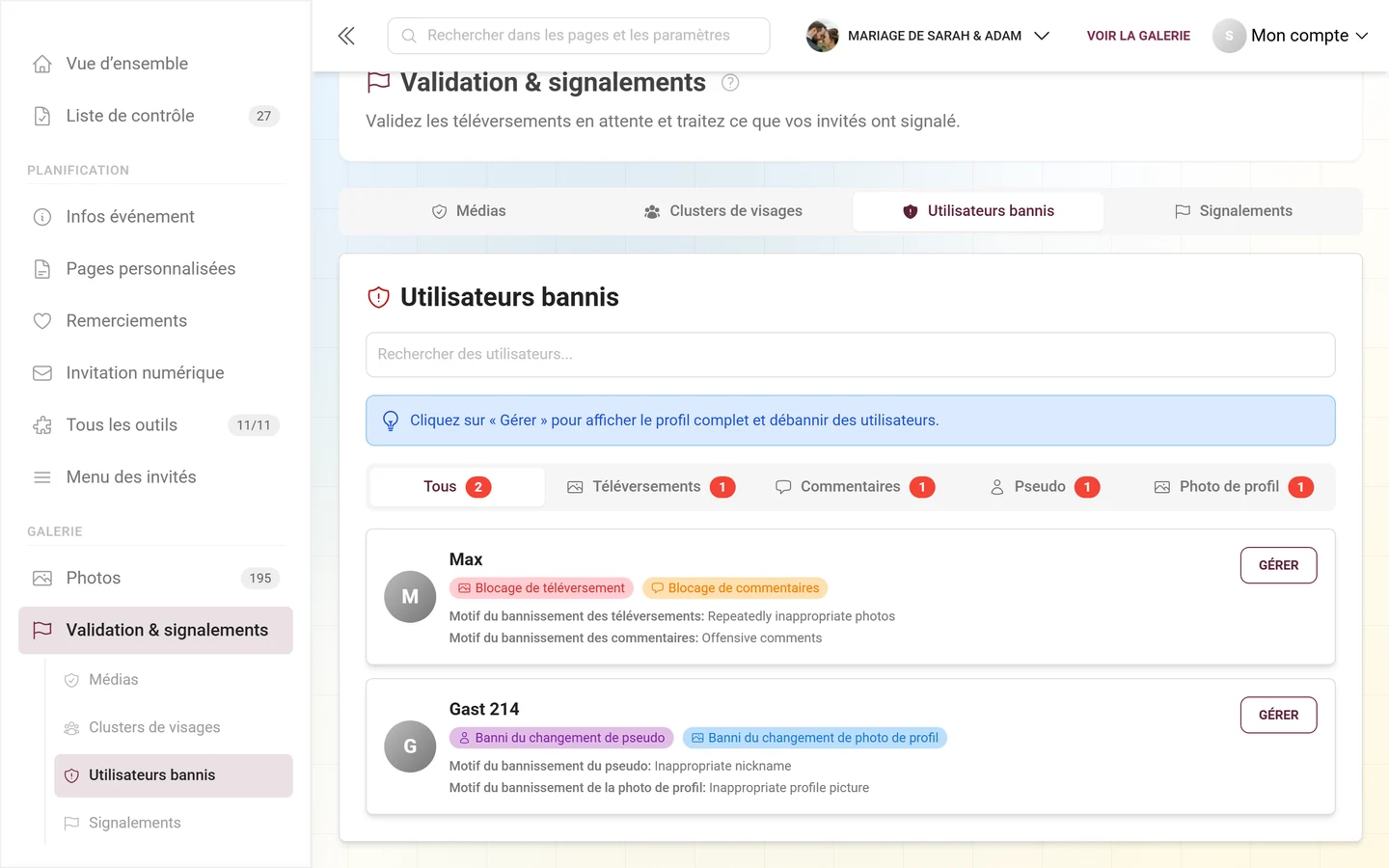Open Menu des invités
The height and width of the screenshot is (868, 1389).
click(155, 477)
